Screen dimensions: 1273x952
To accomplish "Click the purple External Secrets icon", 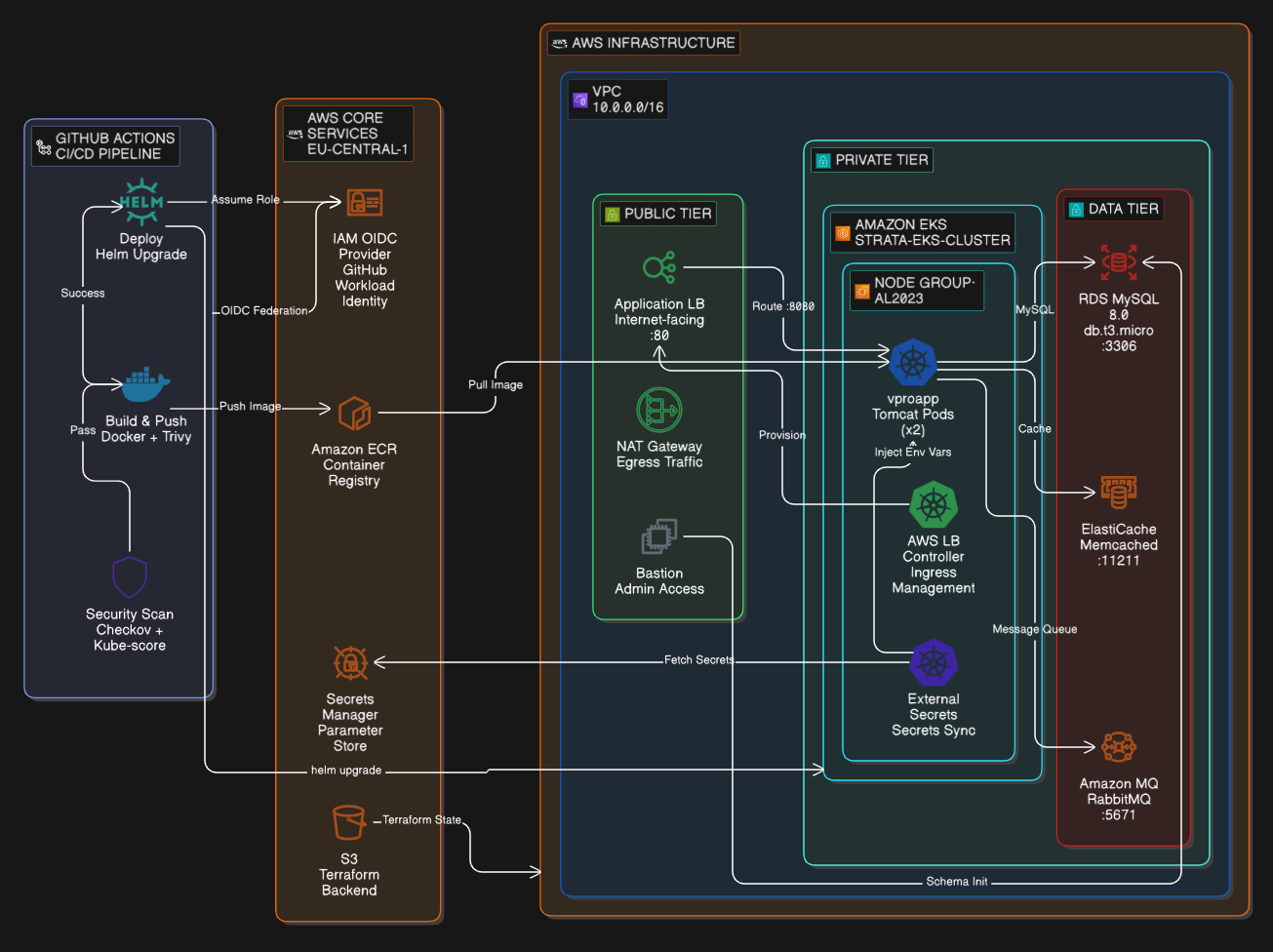I will 934,663.
